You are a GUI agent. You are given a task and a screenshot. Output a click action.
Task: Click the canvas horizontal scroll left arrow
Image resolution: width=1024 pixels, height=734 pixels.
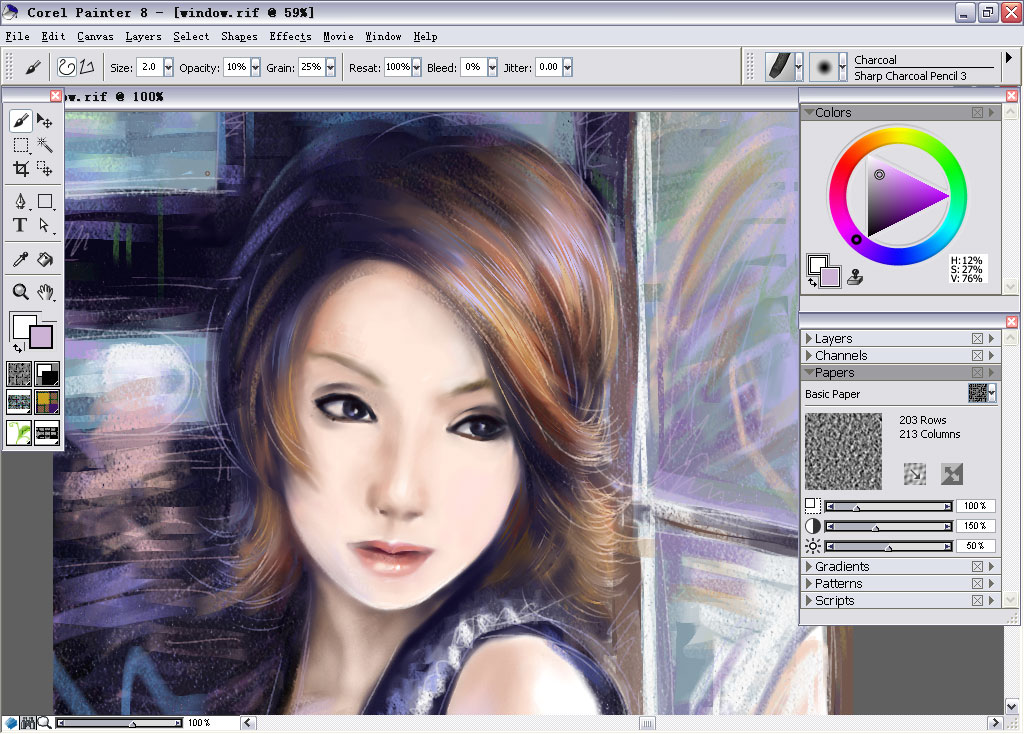(x=248, y=722)
